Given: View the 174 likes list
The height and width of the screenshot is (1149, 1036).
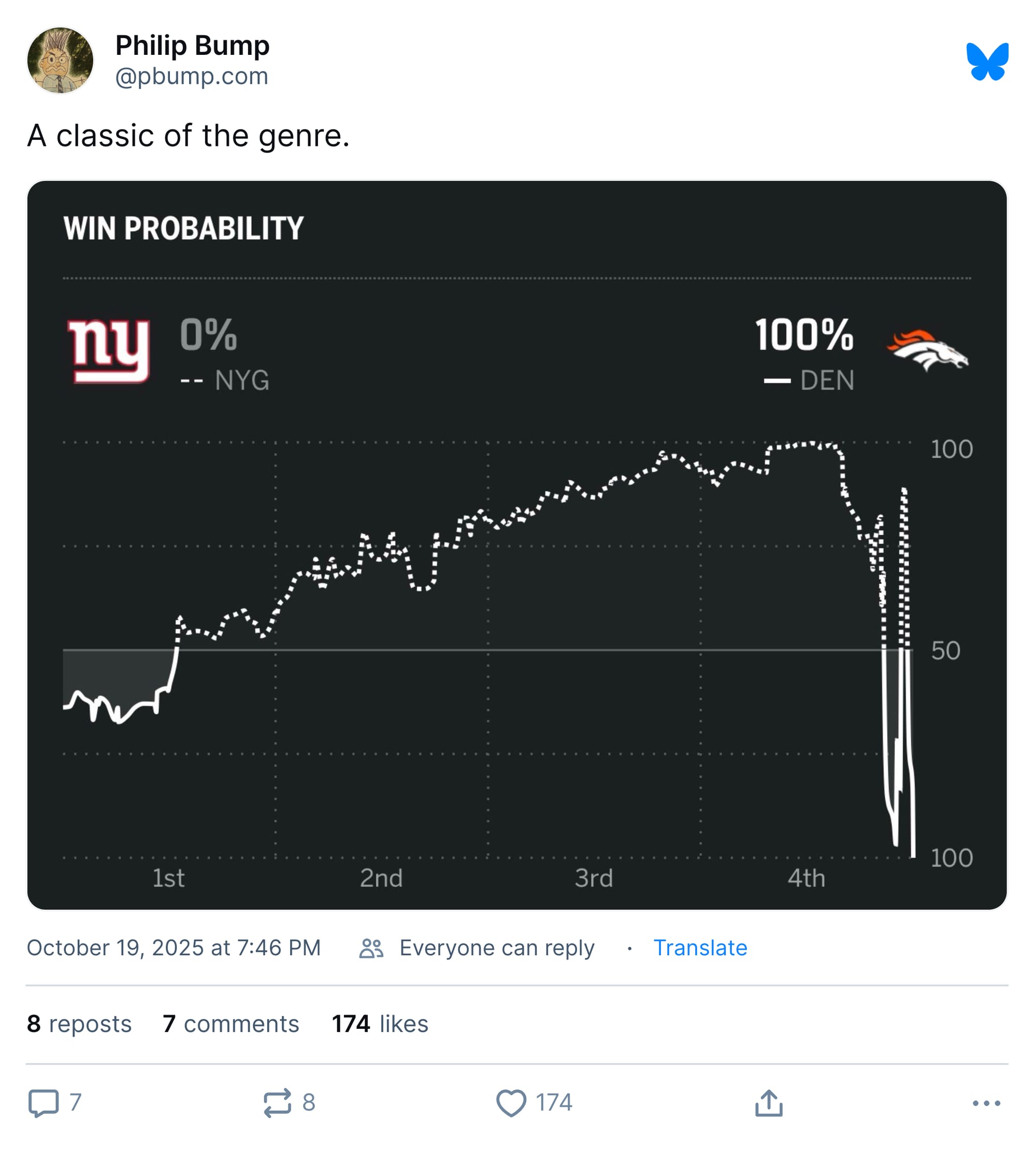Looking at the screenshot, I should [380, 1024].
